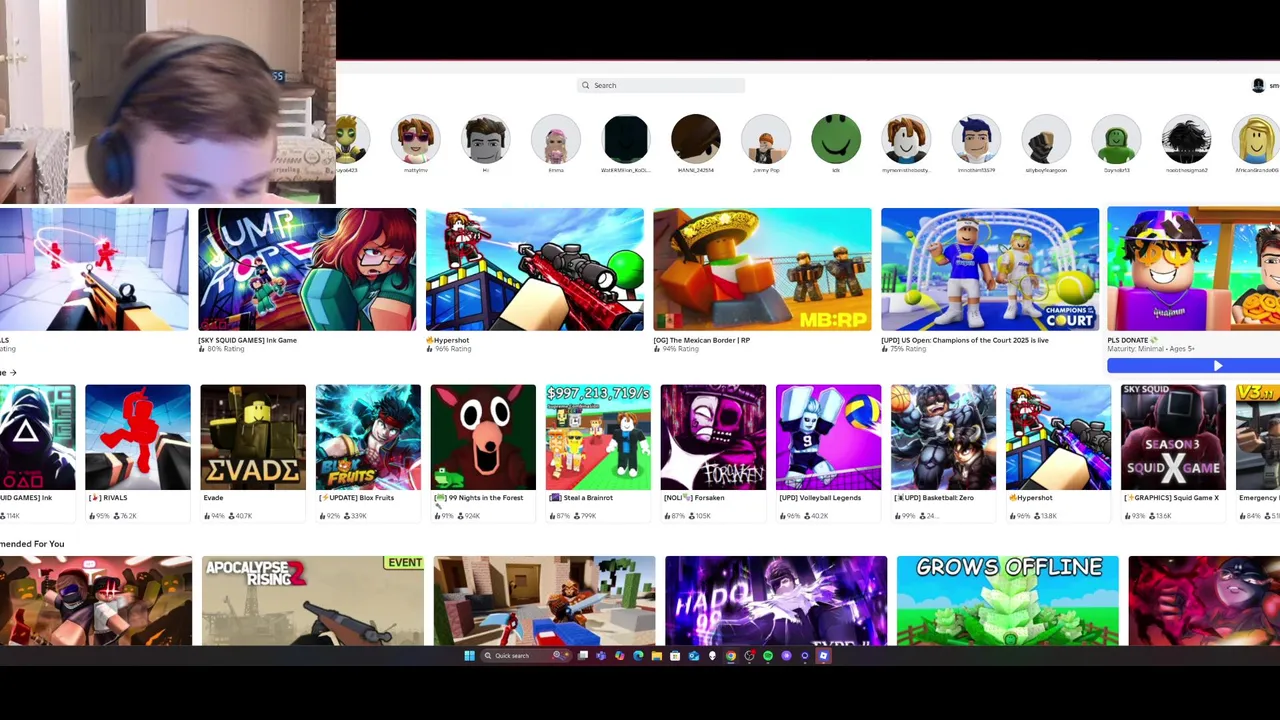Open the large Hypershot sniper banner
The height and width of the screenshot is (720, 1280).
(x=535, y=269)
